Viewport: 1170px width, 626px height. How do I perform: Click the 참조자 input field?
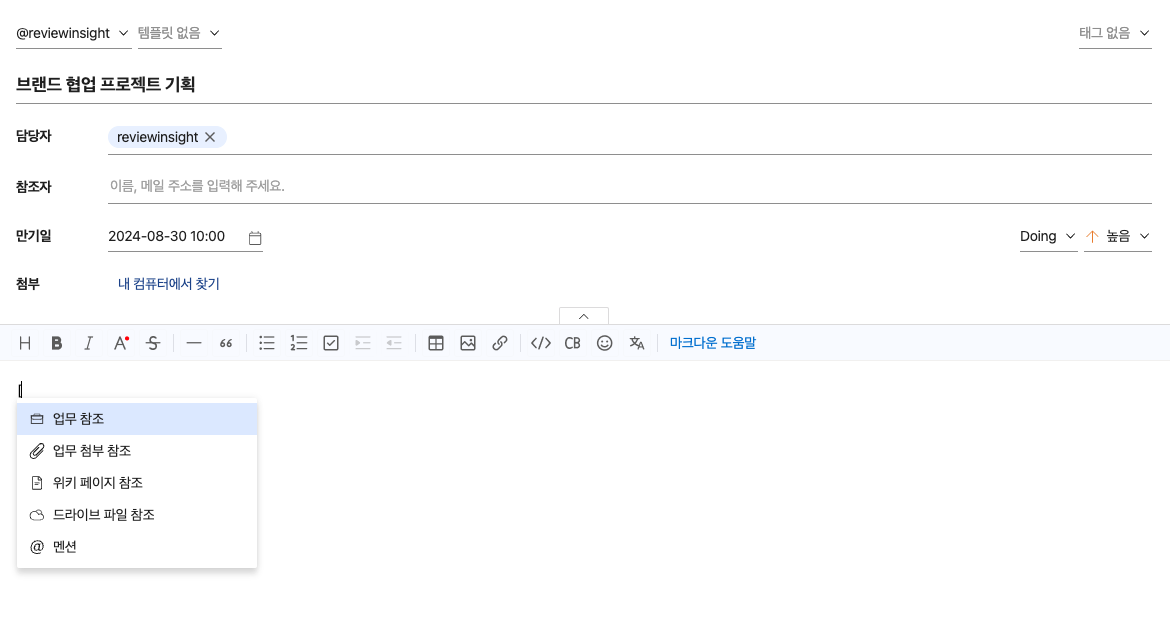(x=628, y=186)
